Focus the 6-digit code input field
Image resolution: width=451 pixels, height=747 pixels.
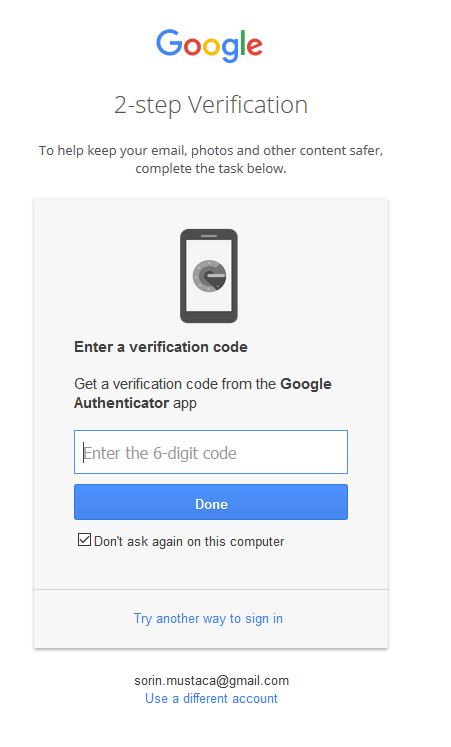[x=211, y=452]
